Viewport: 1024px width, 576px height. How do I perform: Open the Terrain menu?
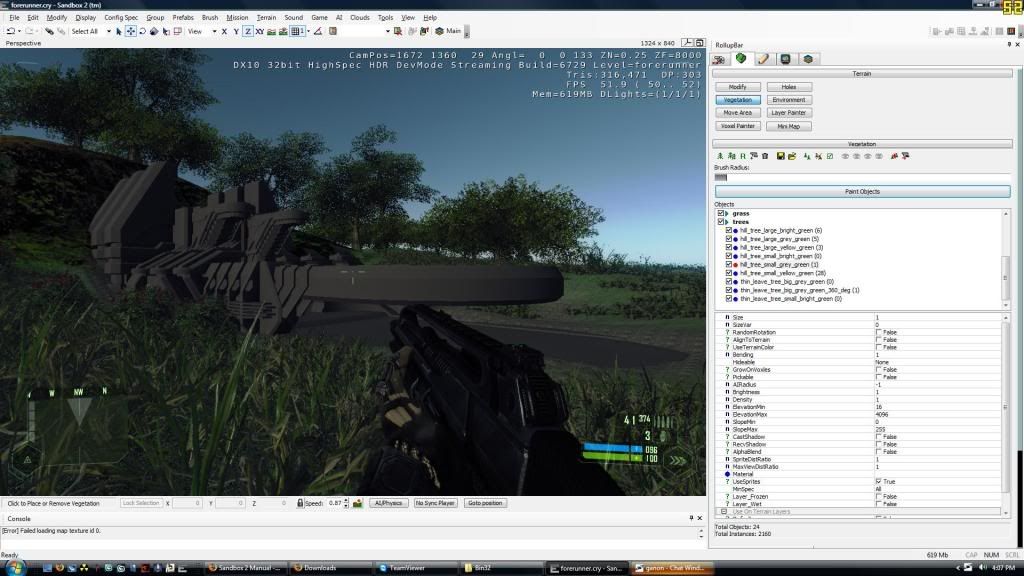click(266, 18)
